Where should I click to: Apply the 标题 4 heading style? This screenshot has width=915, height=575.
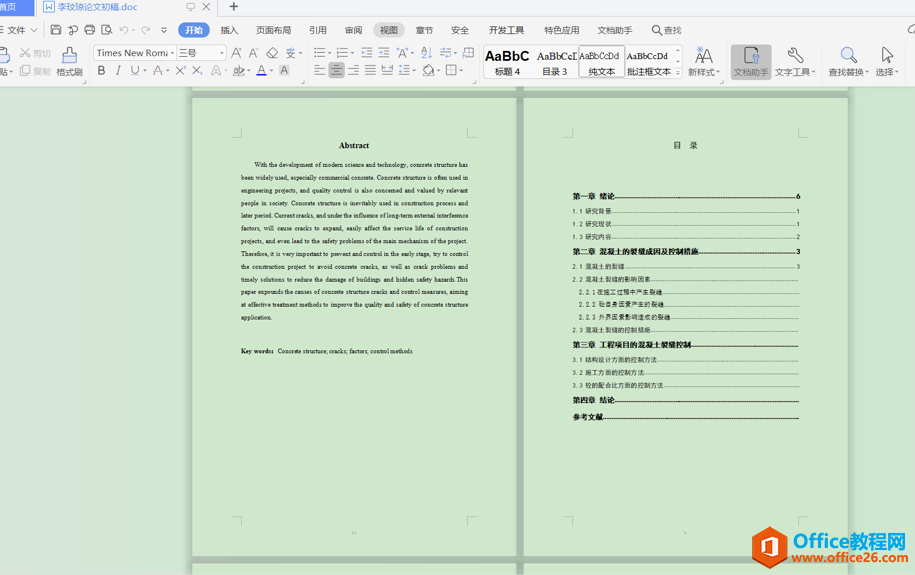(507, 62)
